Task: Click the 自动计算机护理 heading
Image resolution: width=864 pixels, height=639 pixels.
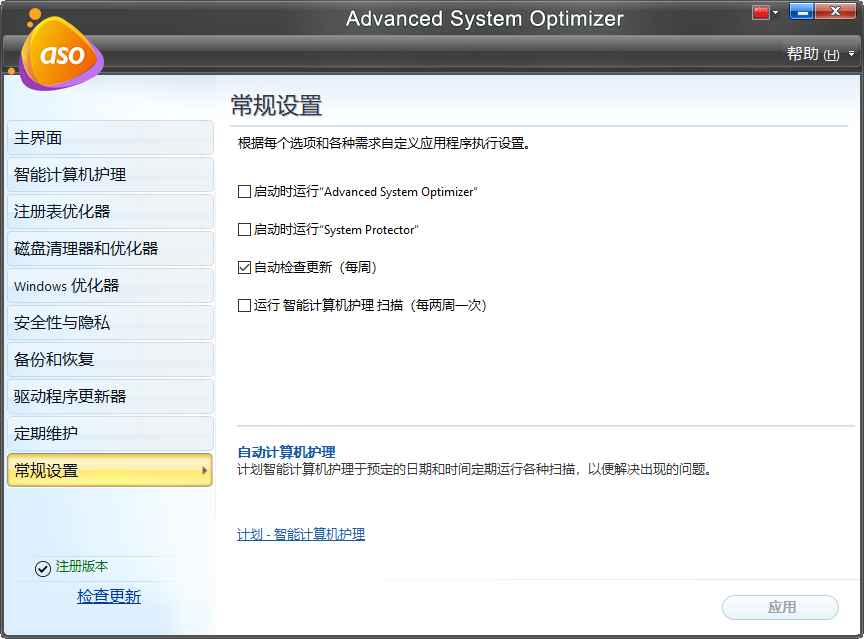Action: [x=286, y=452]
